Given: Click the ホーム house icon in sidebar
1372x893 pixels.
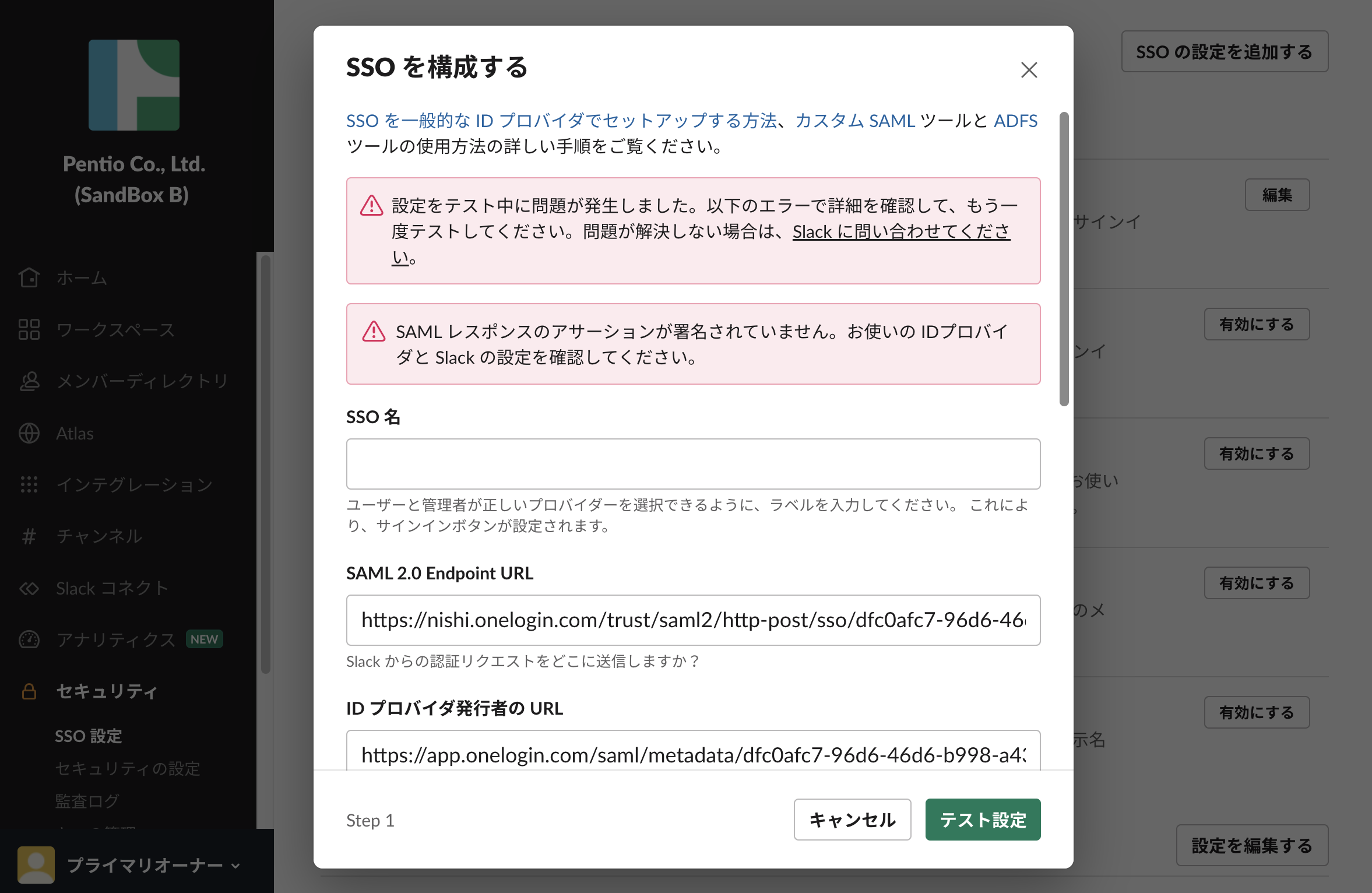Looking at the screenshot, I should tap(29, 277).
